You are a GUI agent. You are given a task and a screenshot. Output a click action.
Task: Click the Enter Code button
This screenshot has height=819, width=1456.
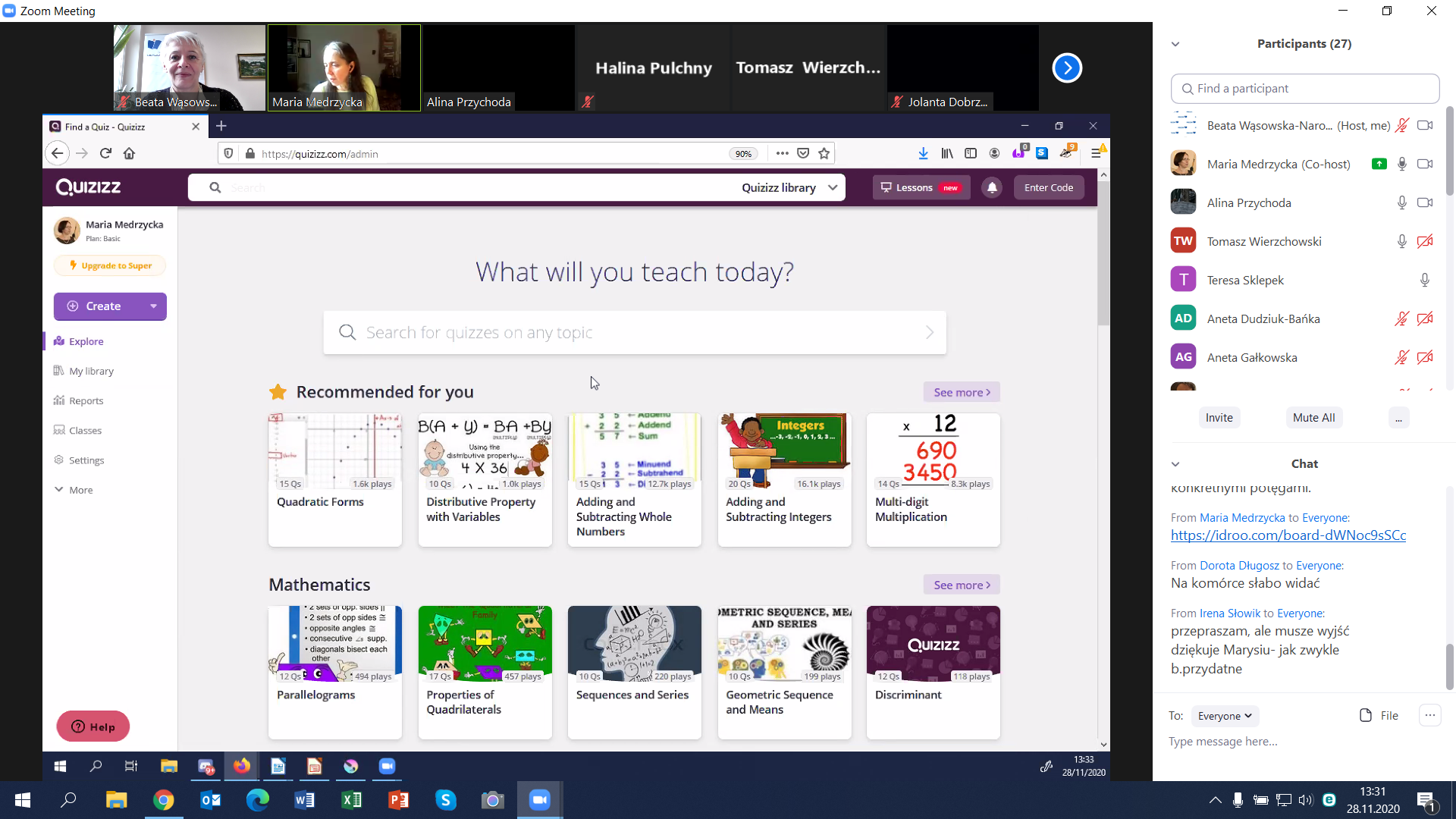click(x=1049, y=187)
